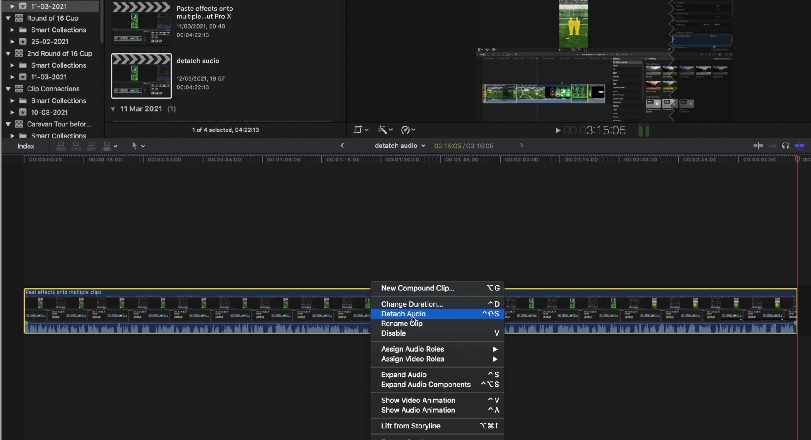Viewport: 811px width, 440px height.
Task: Click the viewer timecode display
Action: click(594, 130)
